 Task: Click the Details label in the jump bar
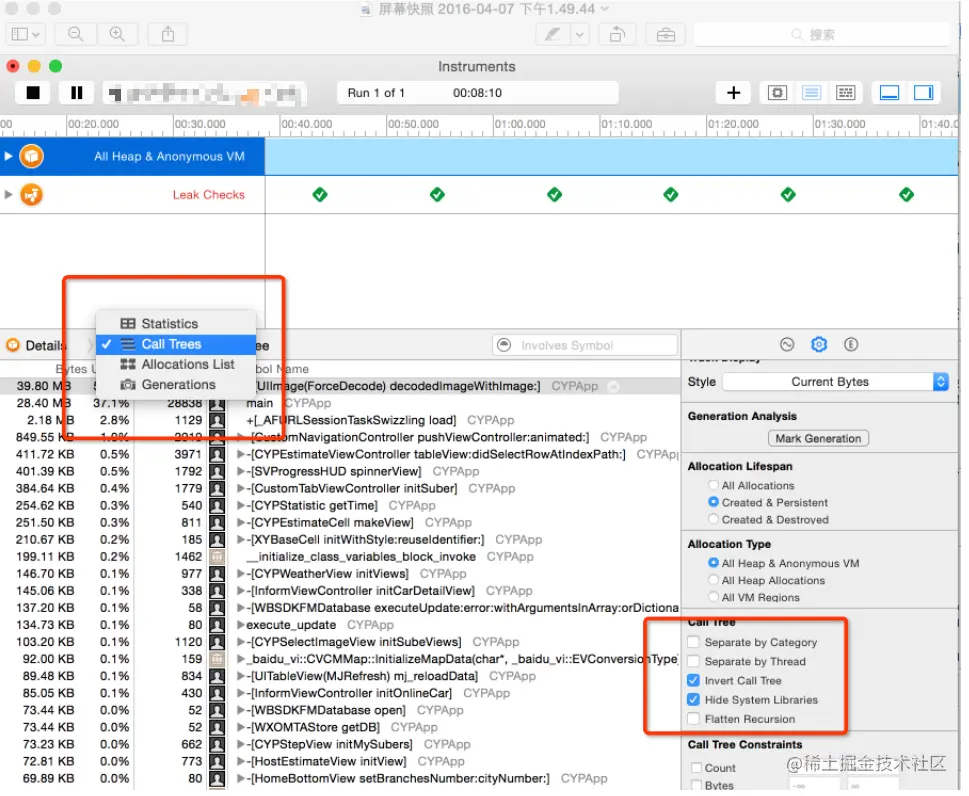point(45,345)
